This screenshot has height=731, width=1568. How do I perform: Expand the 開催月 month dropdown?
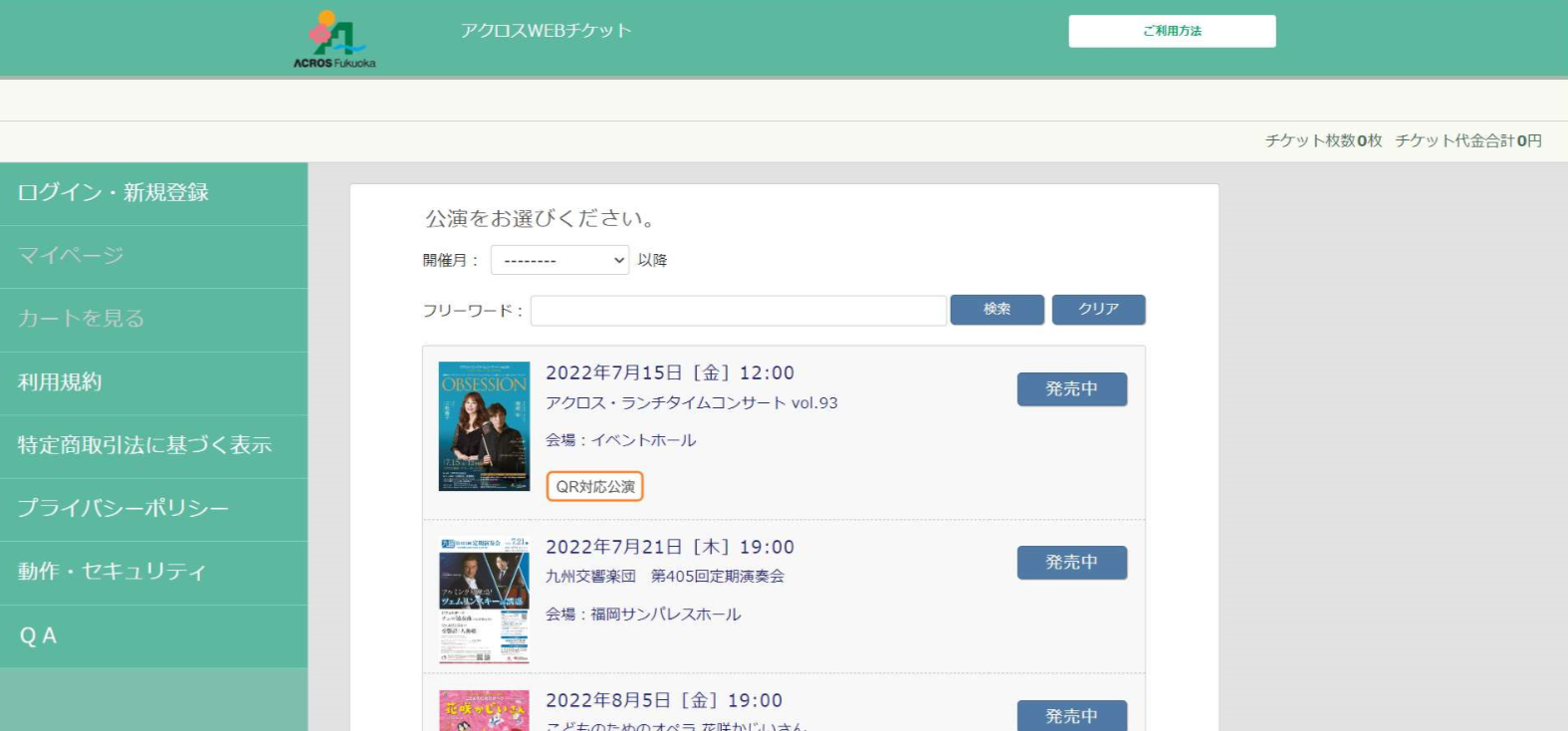560,260
